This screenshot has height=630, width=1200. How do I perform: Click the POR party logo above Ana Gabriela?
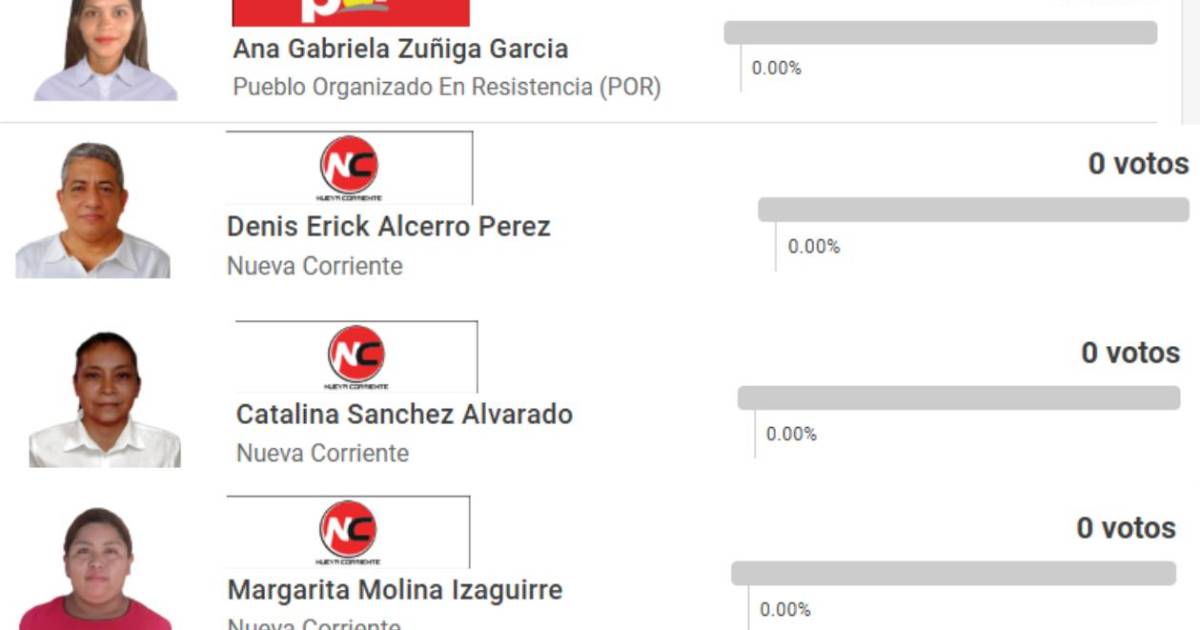(x=350, y=12)
